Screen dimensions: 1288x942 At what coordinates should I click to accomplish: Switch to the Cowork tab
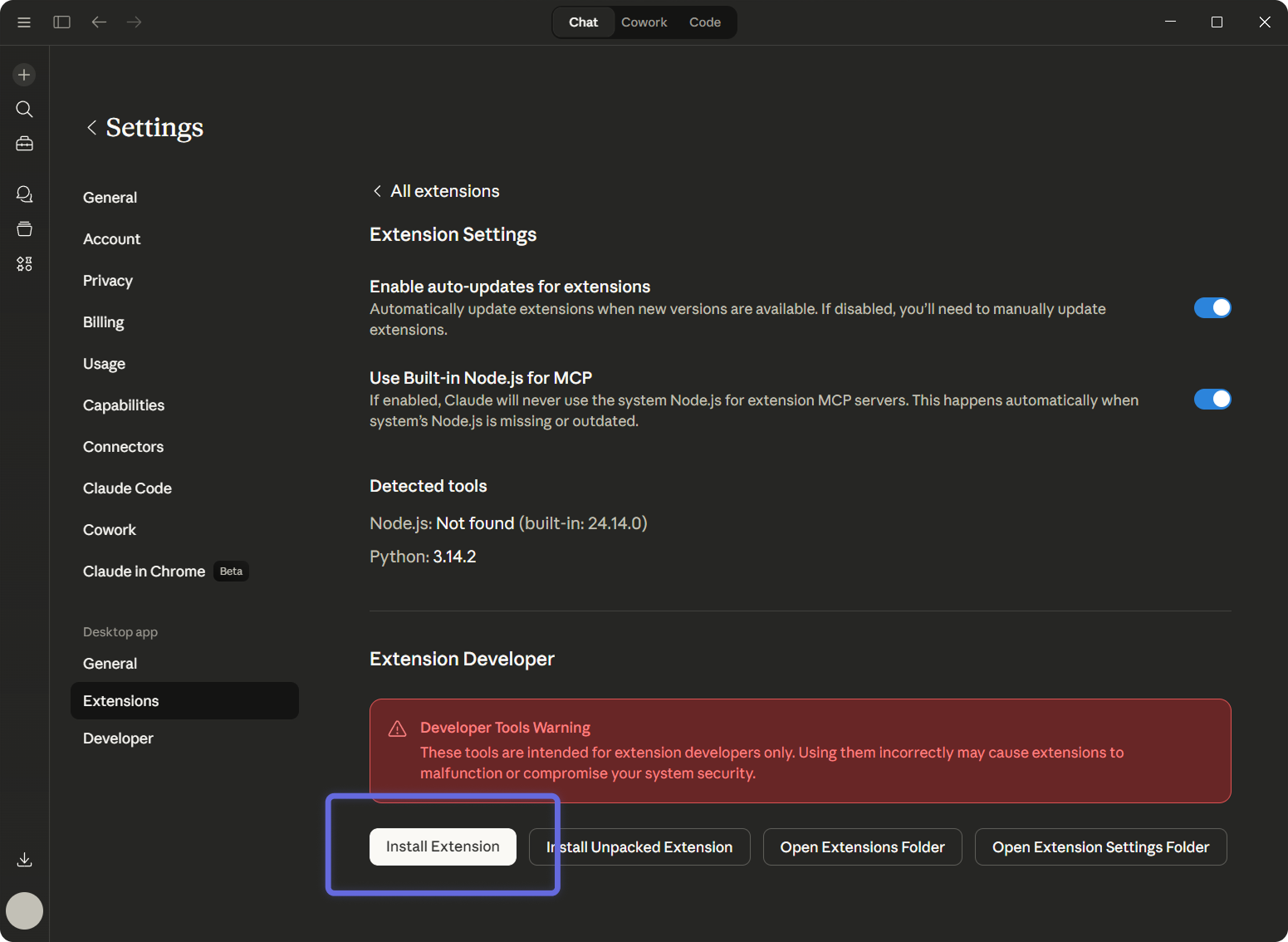point(644,22)
